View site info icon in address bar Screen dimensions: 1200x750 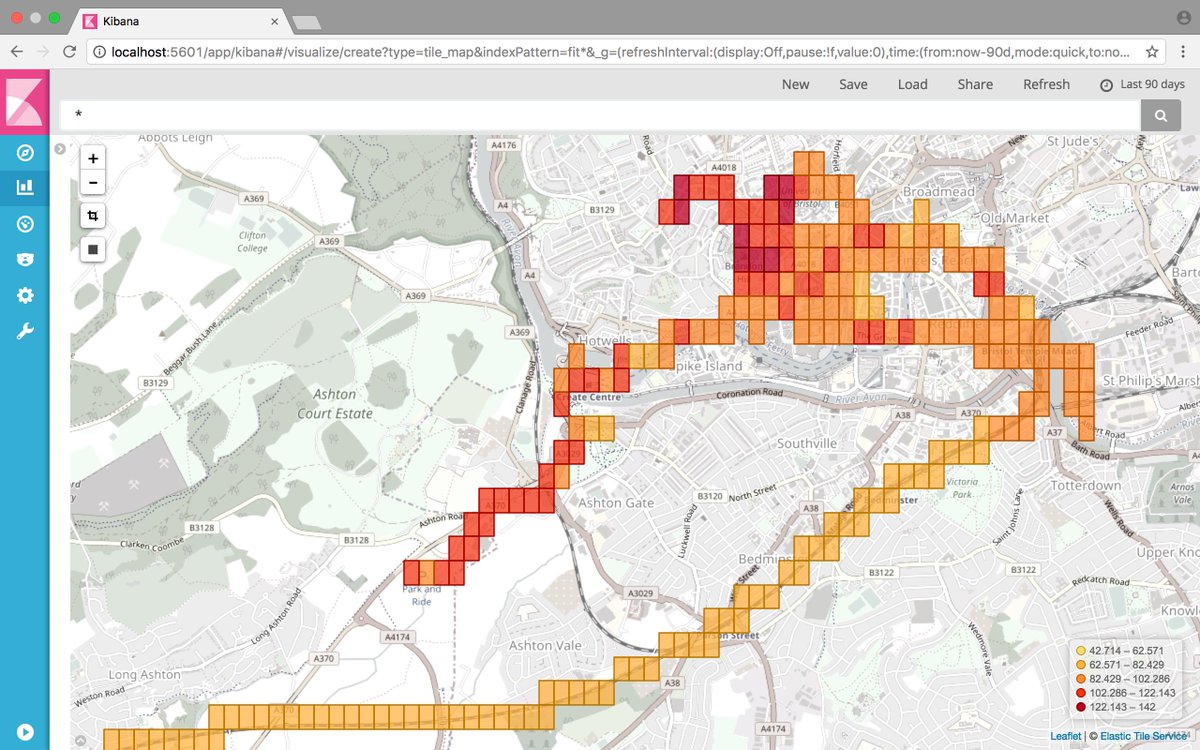99,51
